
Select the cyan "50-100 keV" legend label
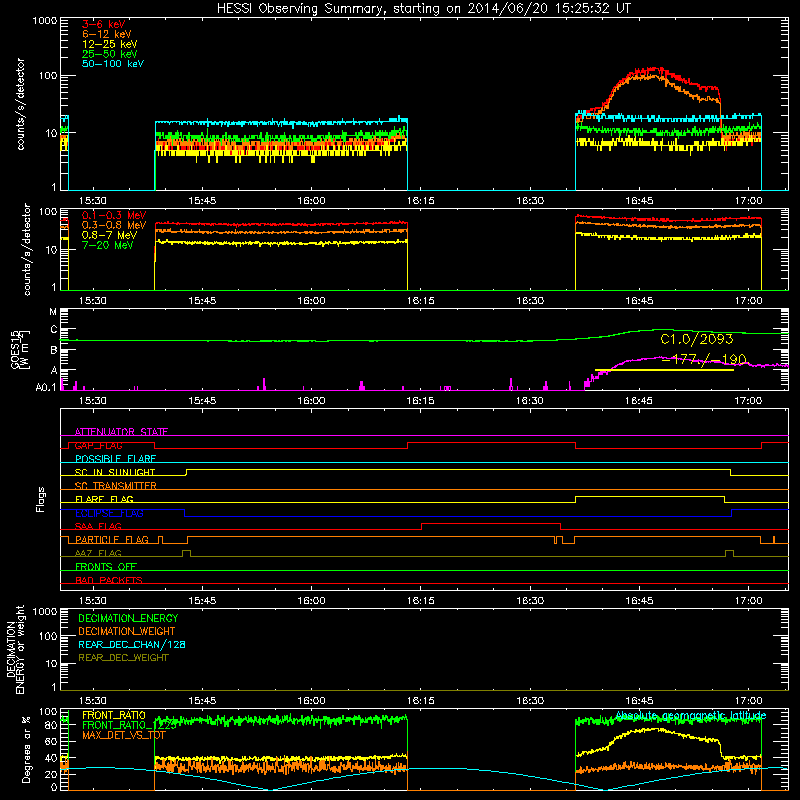(113, 64)
